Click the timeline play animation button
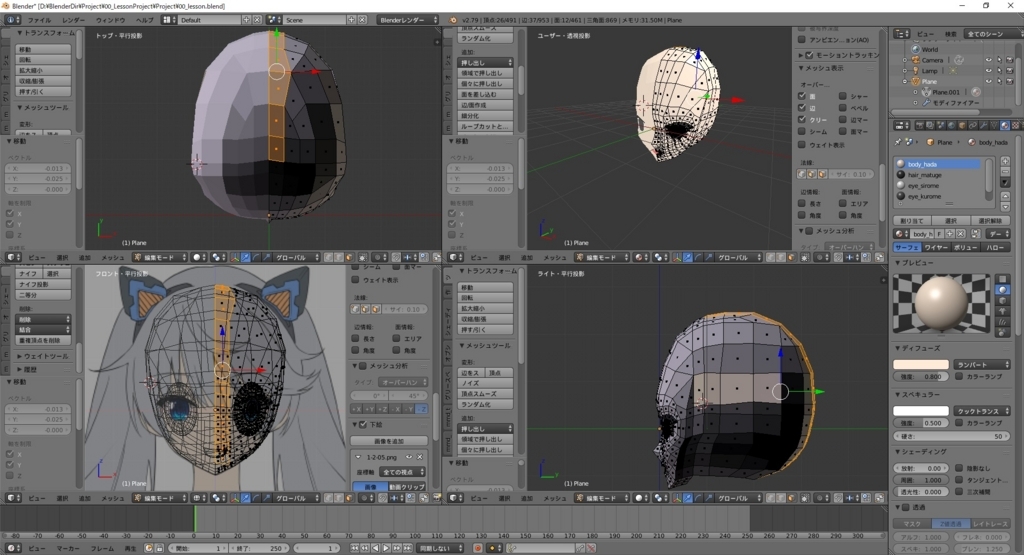Screen dimensions: 1024x555 pyautogui.click(x=385, y=548)
